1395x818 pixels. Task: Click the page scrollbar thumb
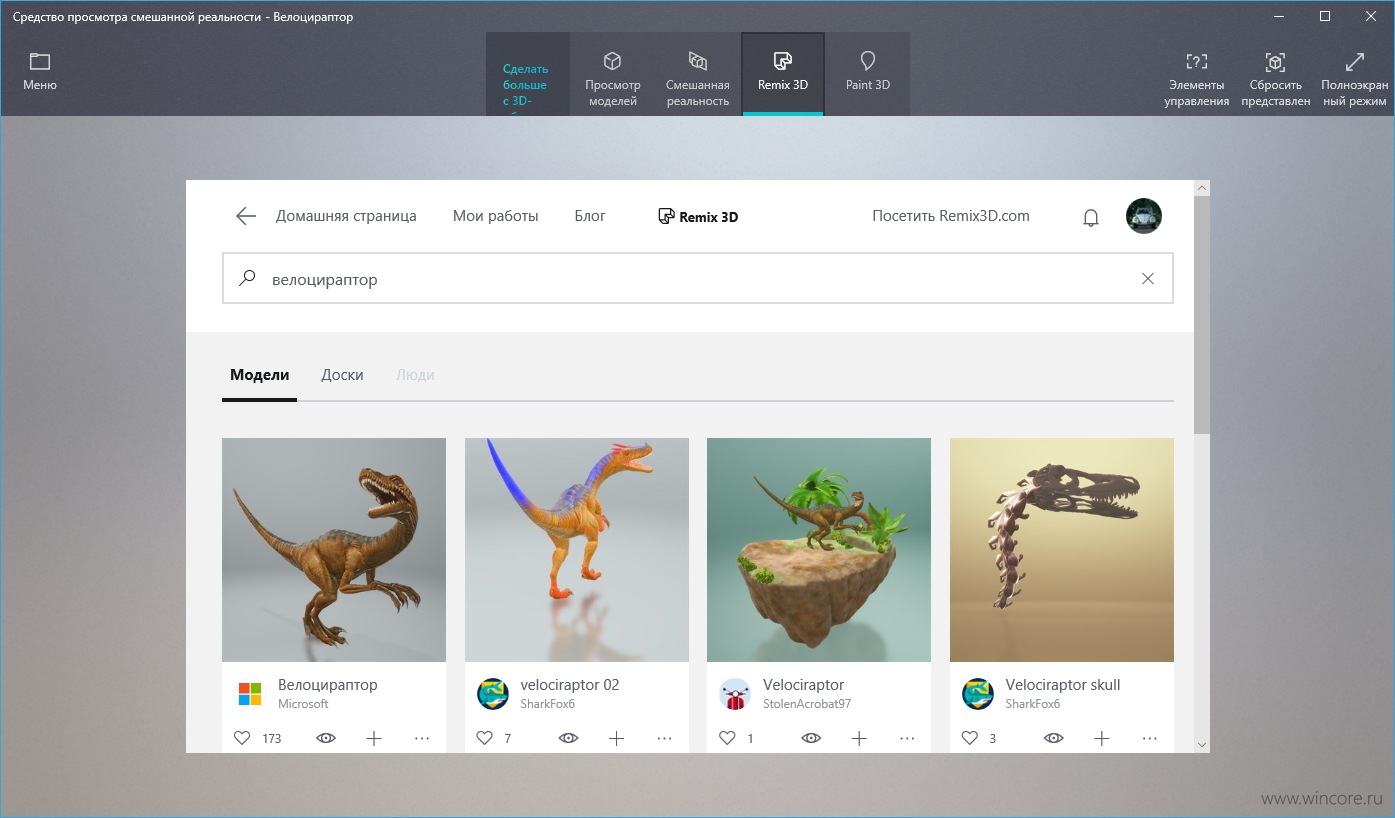1202,316
